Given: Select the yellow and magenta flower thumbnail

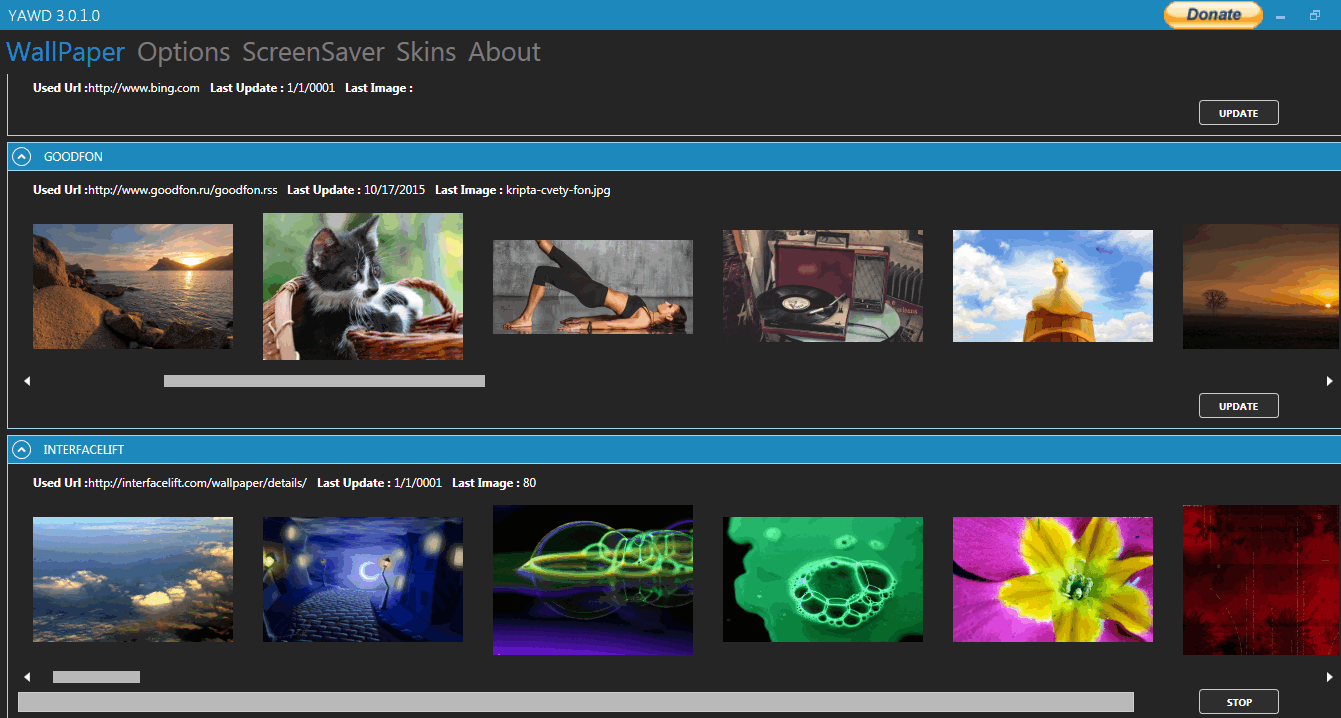Looking at the screenshot, I should tap(1053, 579).
